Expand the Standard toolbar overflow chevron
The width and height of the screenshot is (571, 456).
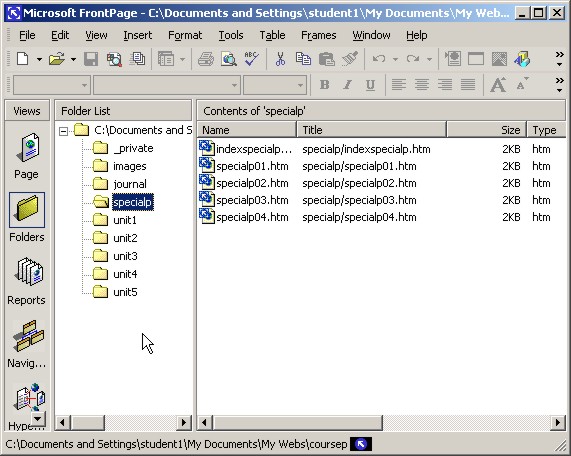[559, 59]
